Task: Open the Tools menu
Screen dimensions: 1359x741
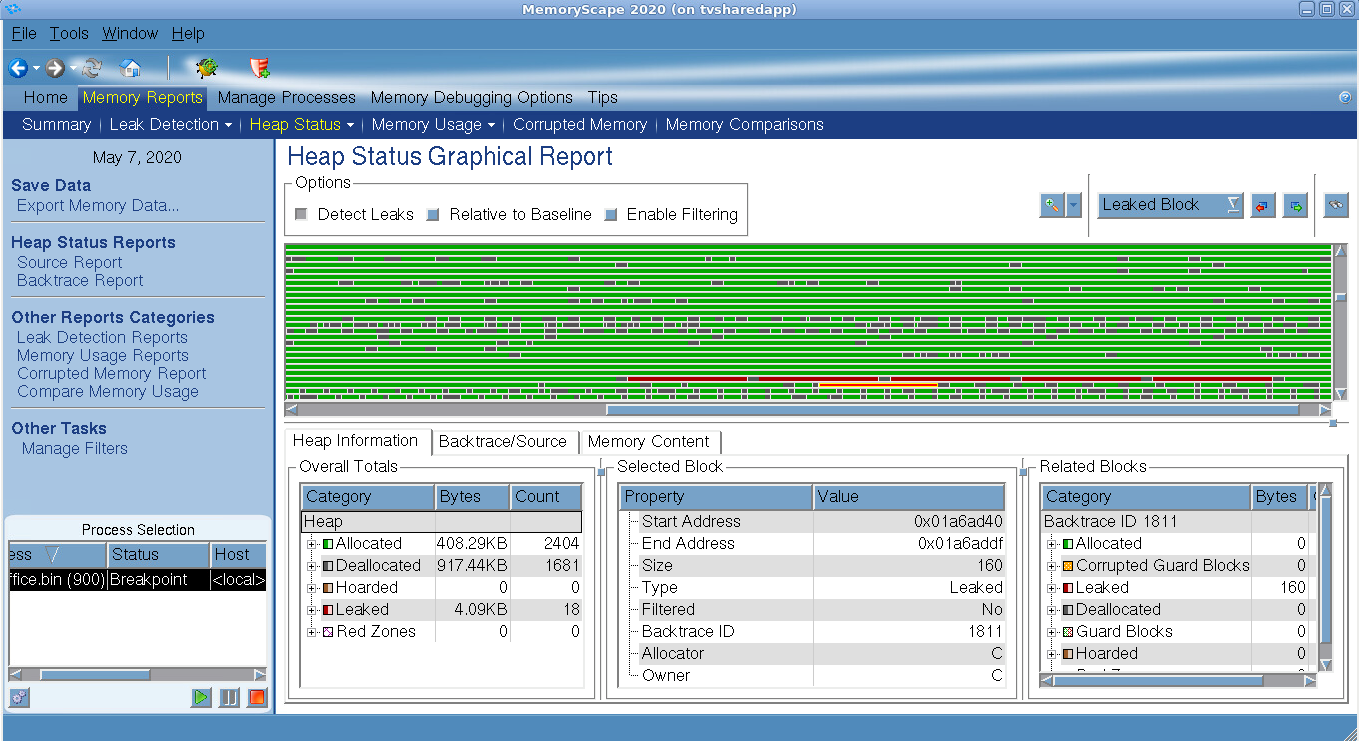Action: (x=69, y=34)
